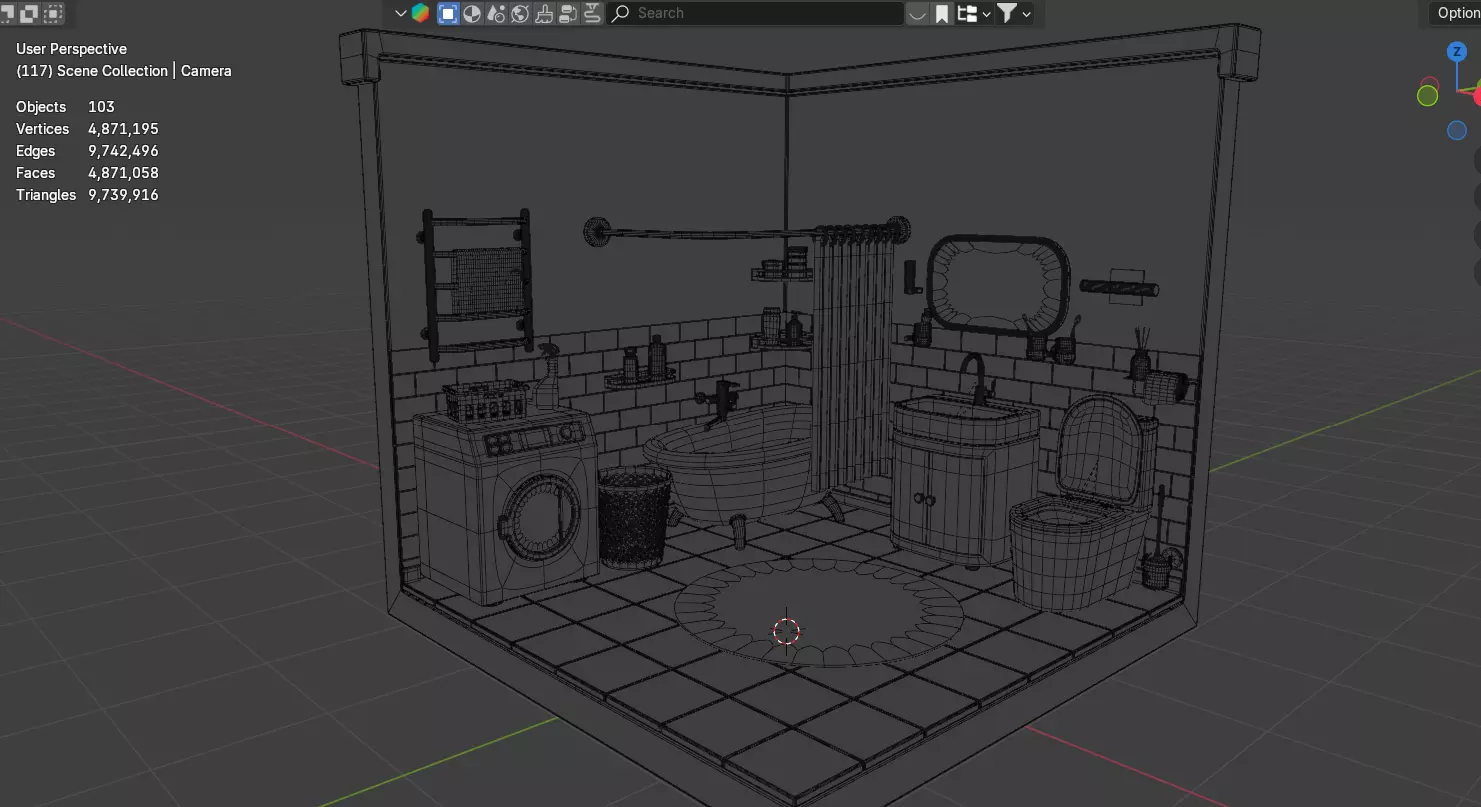Toggle the curved stroke icon before Search
This screenshot has width=1481, height=807.
[592, 13]
